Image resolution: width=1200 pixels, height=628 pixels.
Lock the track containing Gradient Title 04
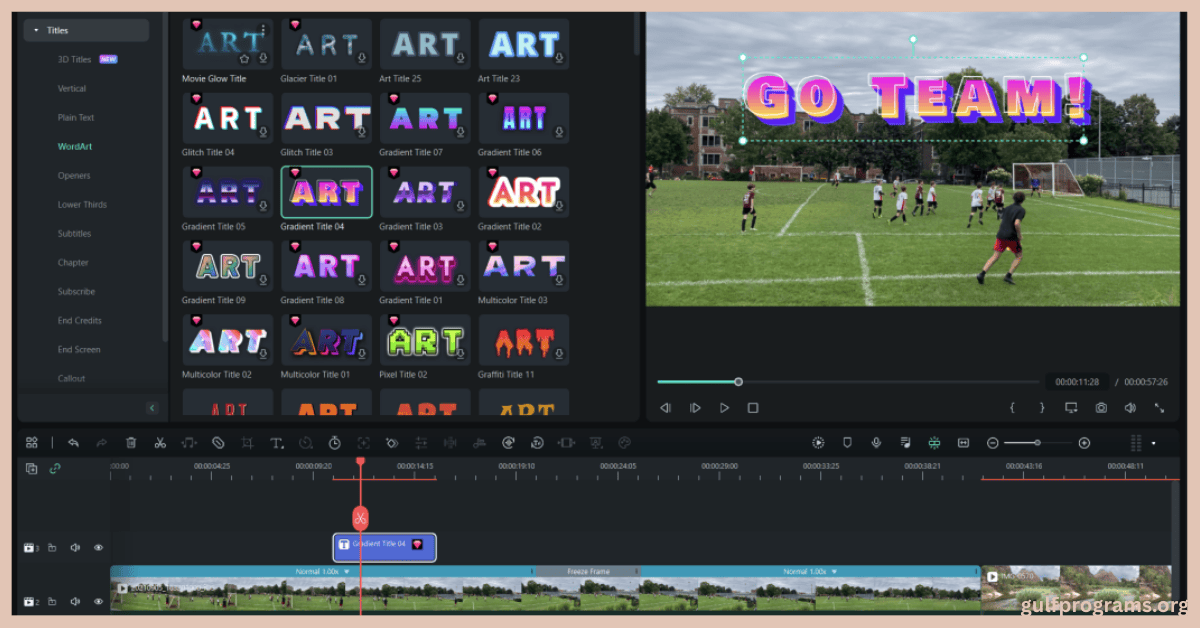click(52, 548)
